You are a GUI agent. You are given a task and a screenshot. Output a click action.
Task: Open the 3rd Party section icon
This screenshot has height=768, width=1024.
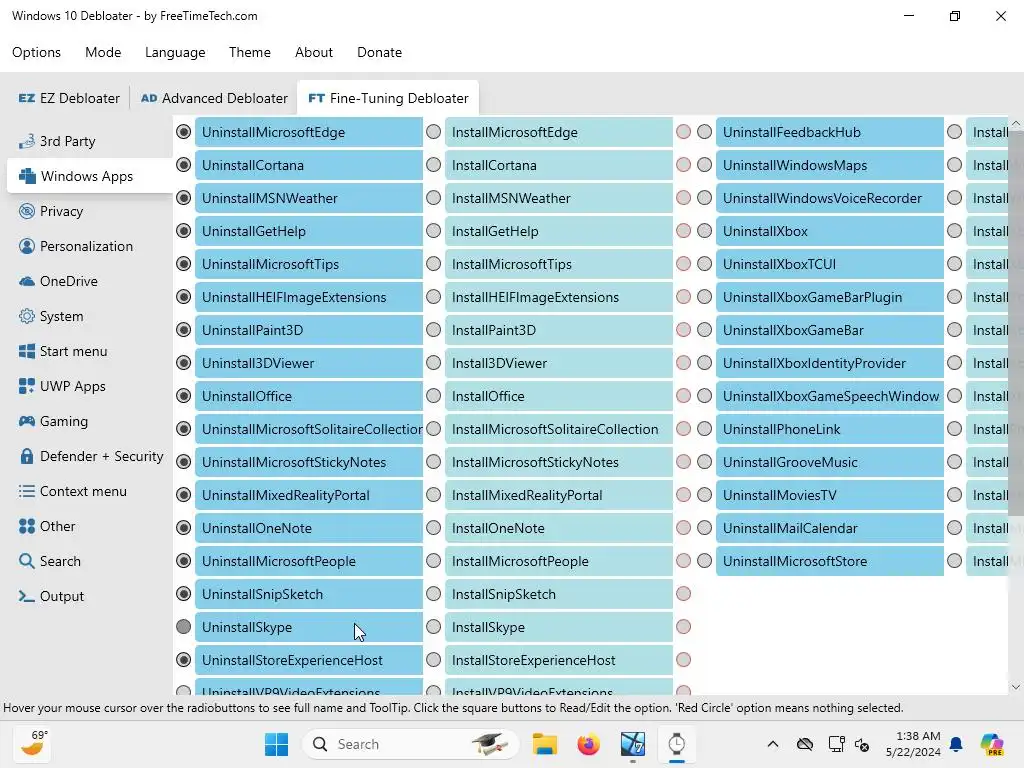coord(27,141)
